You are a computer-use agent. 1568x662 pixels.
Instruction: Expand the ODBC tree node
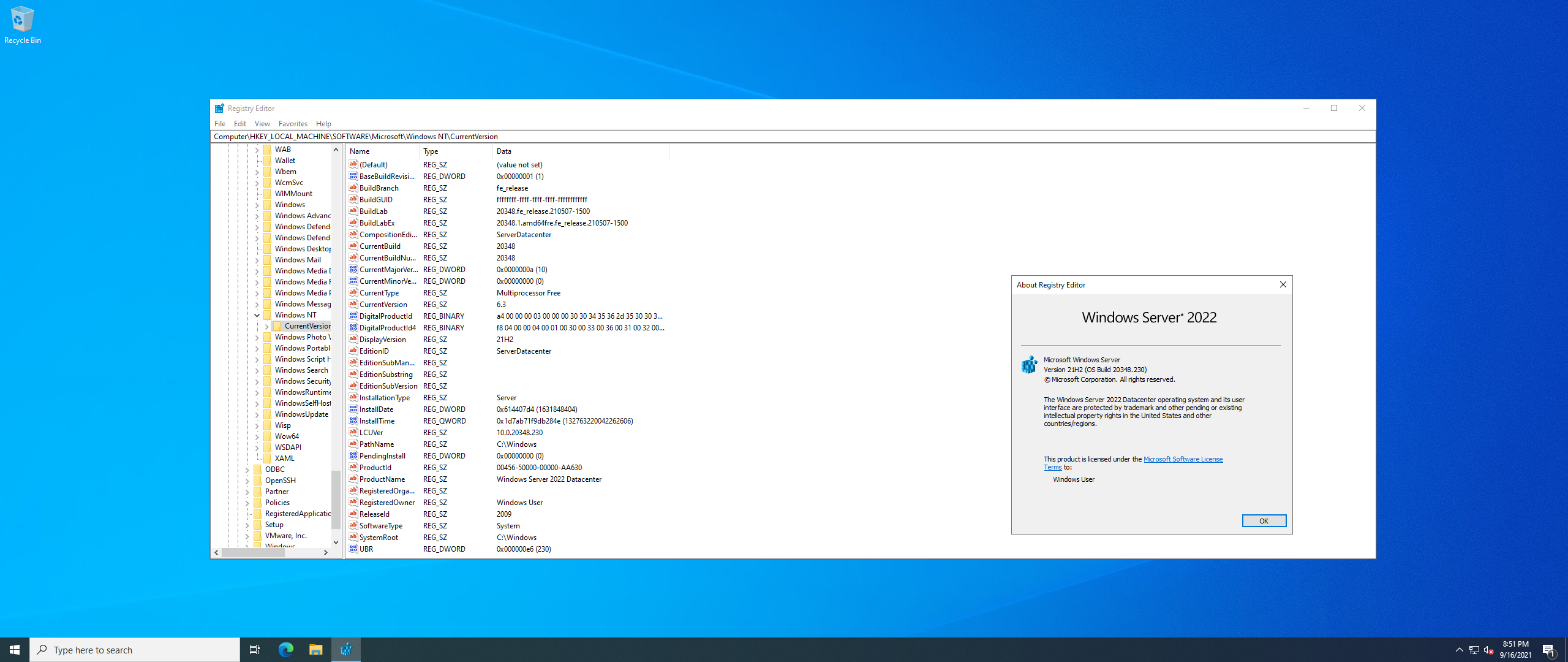(x=247, y=470)
